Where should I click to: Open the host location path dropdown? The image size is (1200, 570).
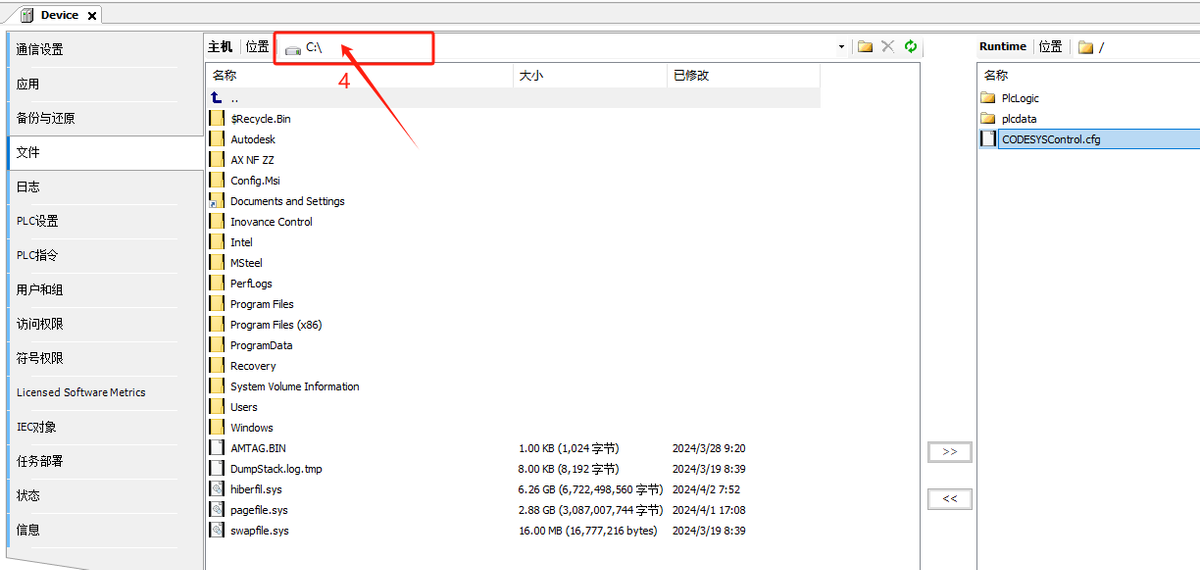pos(842,47)
